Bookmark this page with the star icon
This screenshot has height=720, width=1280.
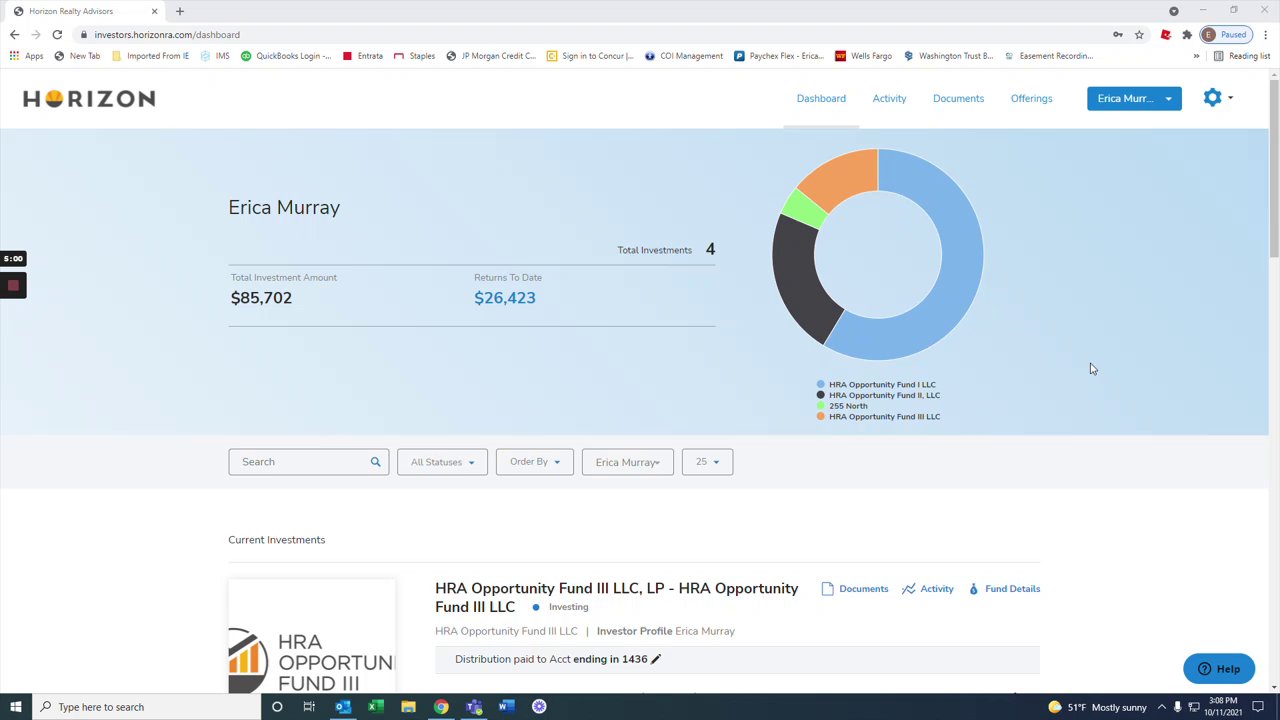(1139, 35)
